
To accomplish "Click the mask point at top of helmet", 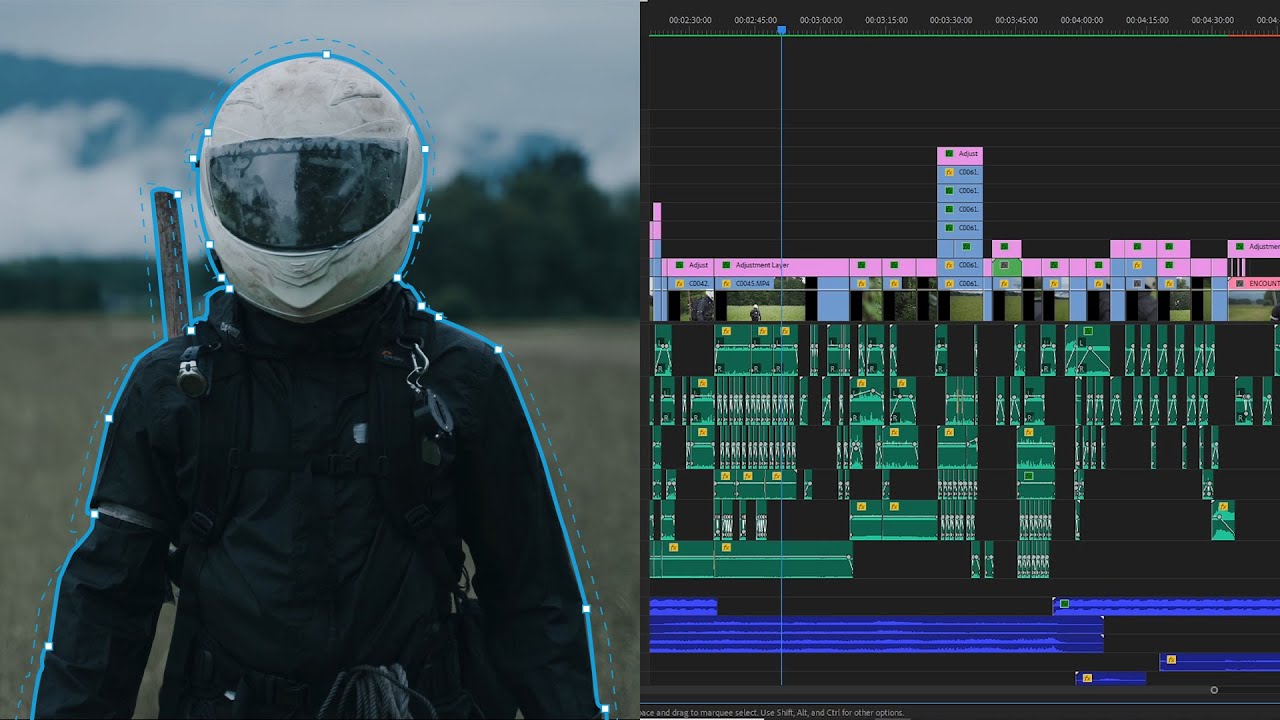I will pos(327,55).
